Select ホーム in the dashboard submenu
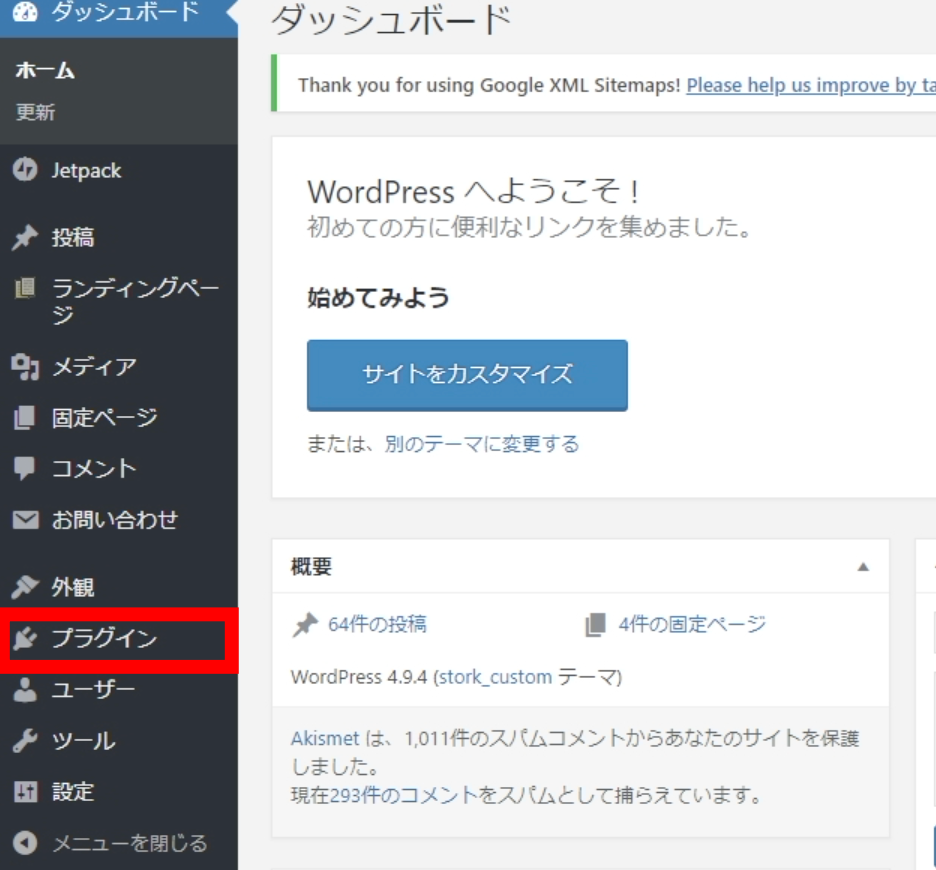The image size is (936, 870). click(x=45, y=70)
